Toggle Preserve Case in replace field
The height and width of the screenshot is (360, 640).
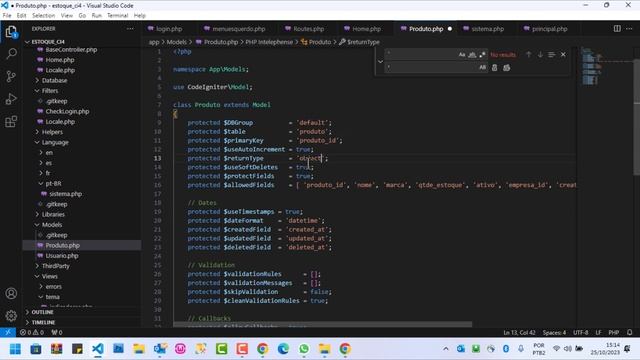[x=482, y=68]
